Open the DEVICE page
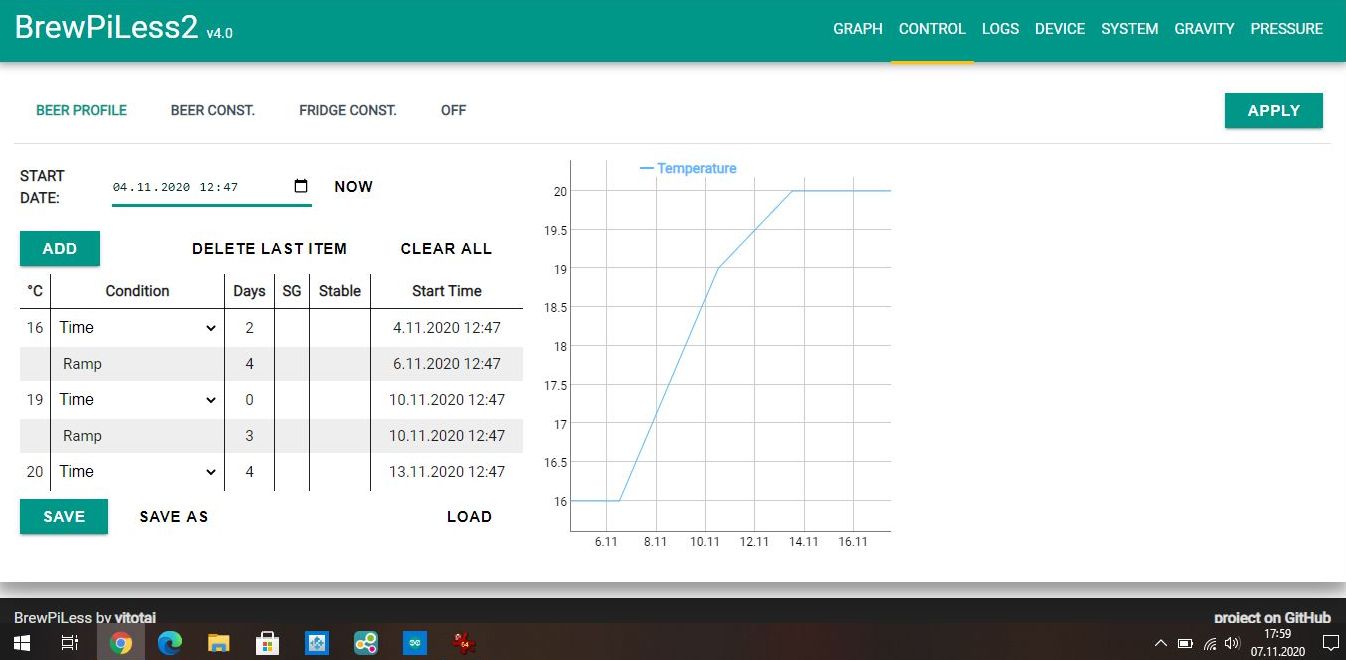The width and height of the screenshot is (1346, 660). pos(1060,29)
